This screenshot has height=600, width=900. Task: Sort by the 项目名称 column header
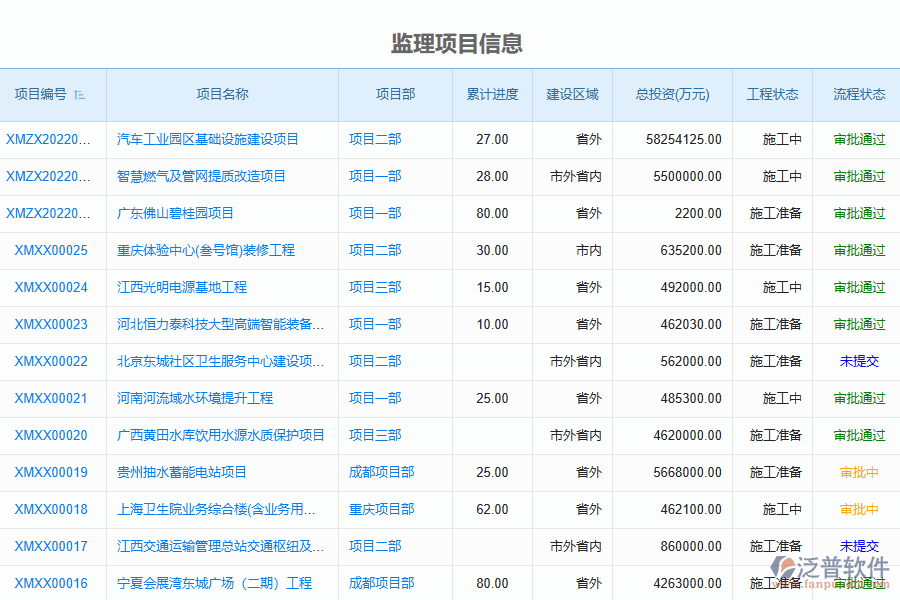click(x=222, y=95)
